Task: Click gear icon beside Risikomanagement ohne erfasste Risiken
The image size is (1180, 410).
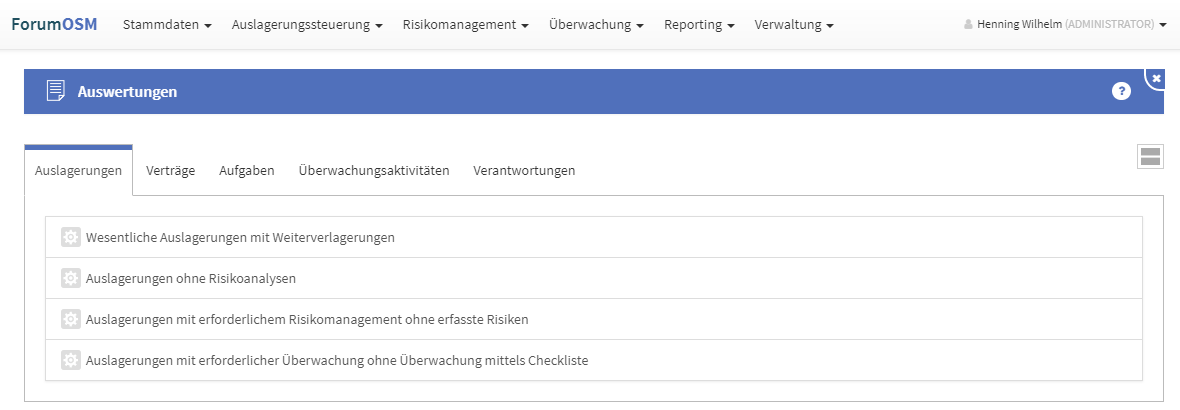Action: pos(70,319)
